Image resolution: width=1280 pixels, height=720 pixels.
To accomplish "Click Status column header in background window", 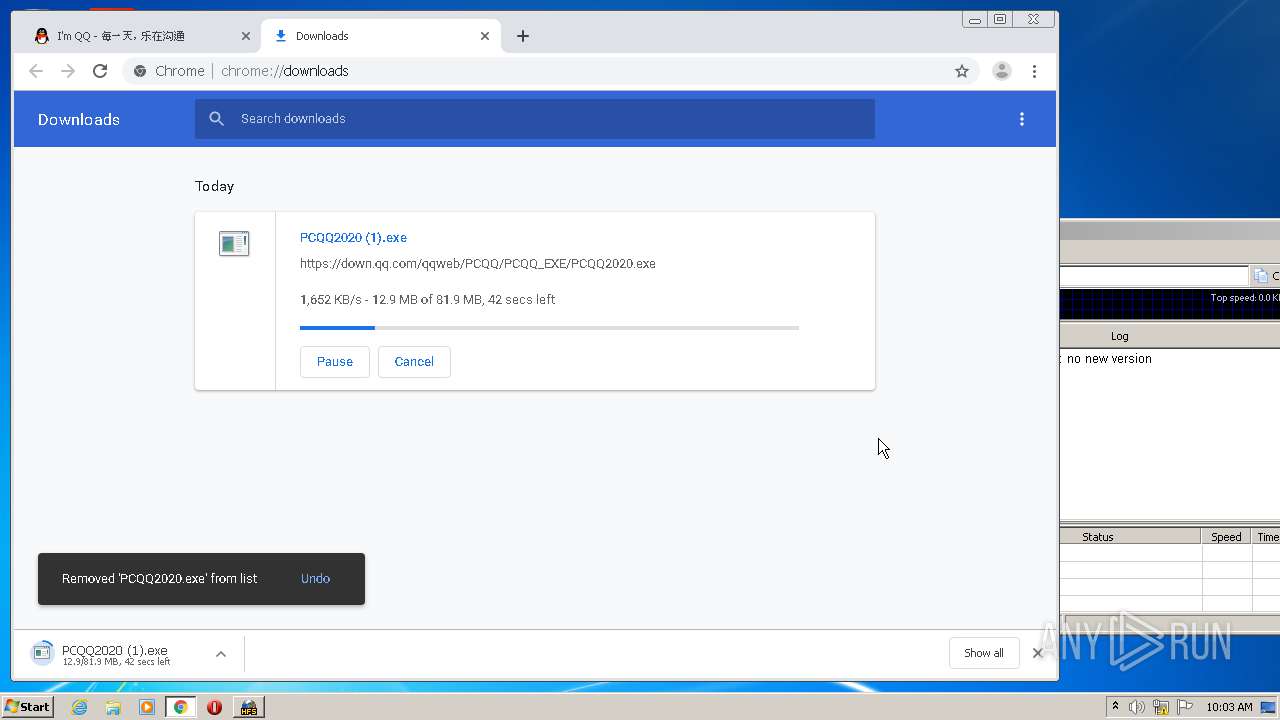I will pyautogui.click(x=1097, y=537).
